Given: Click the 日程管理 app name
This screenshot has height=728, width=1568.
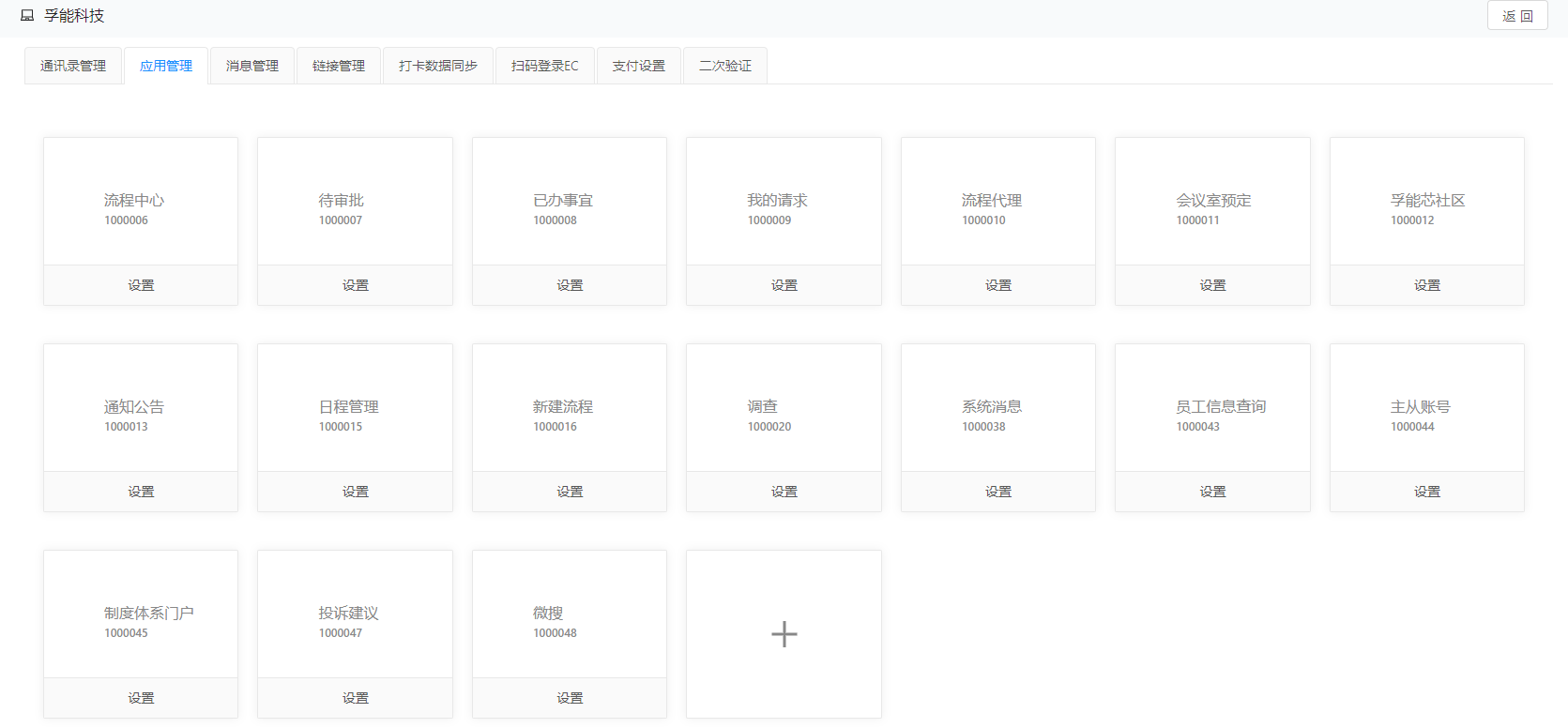Looking at the screenshot, I should pos(349,406).
